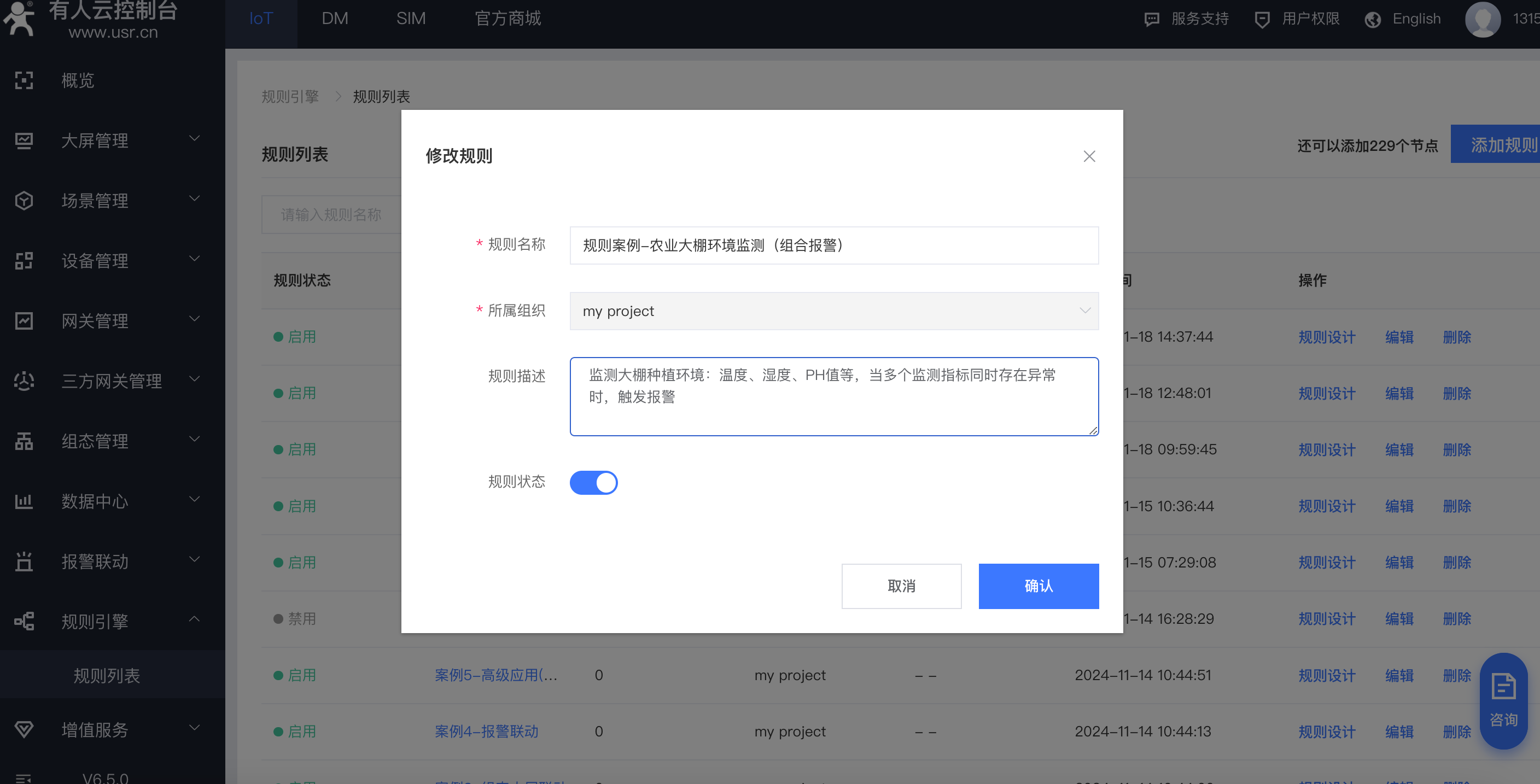Image resolution: width=1540 pixels, height=784 pixels.
Task: Click 编辑 for the 12:48:01 row
Action: (1399, 394)
